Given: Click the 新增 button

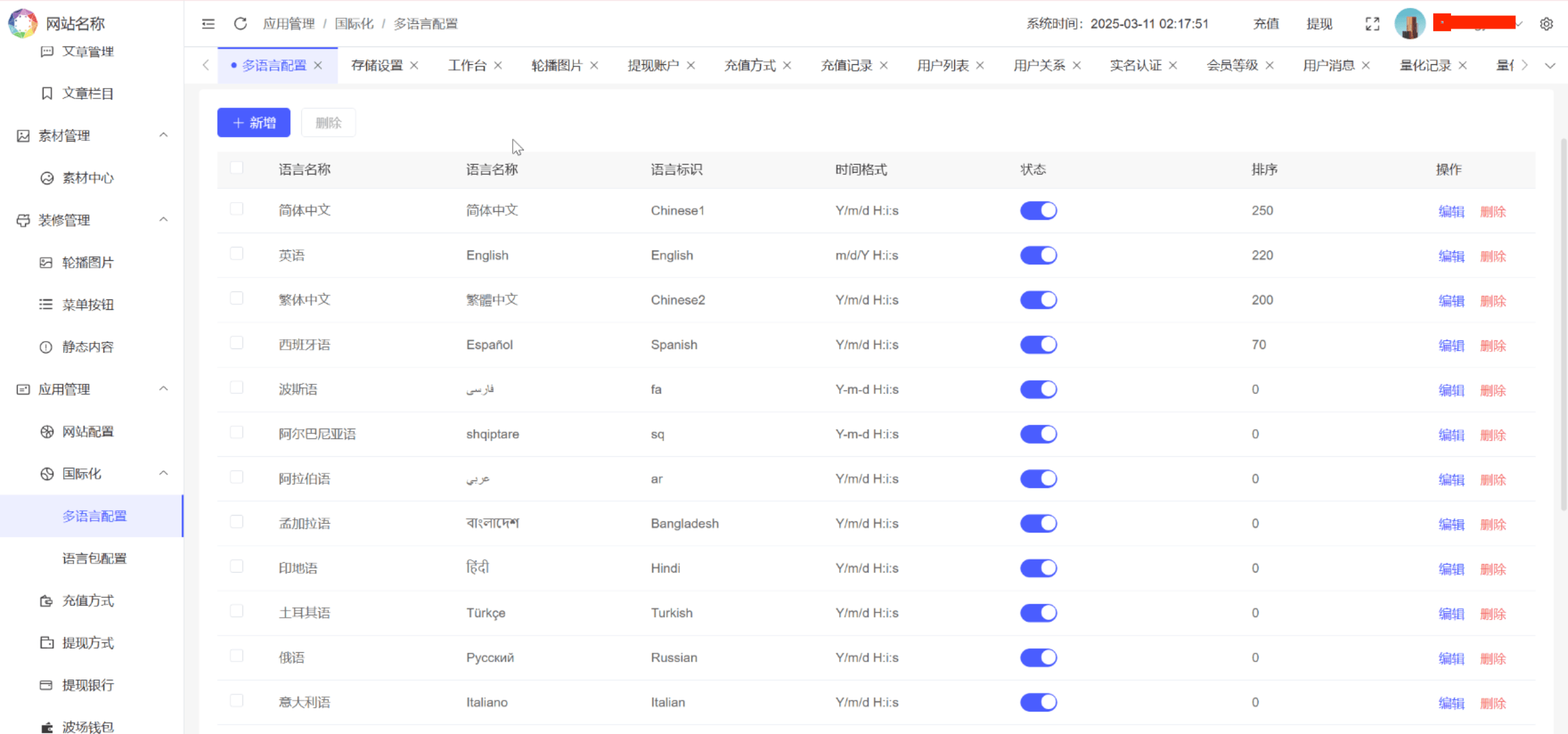Looking at the screenshot, I should [x=254, y=123].
